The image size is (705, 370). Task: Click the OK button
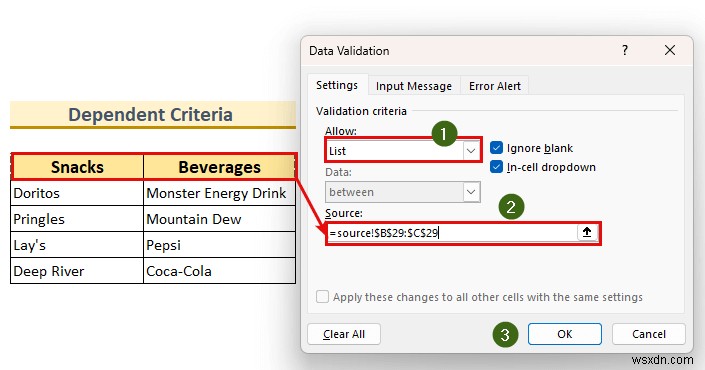tap(565, 334)
